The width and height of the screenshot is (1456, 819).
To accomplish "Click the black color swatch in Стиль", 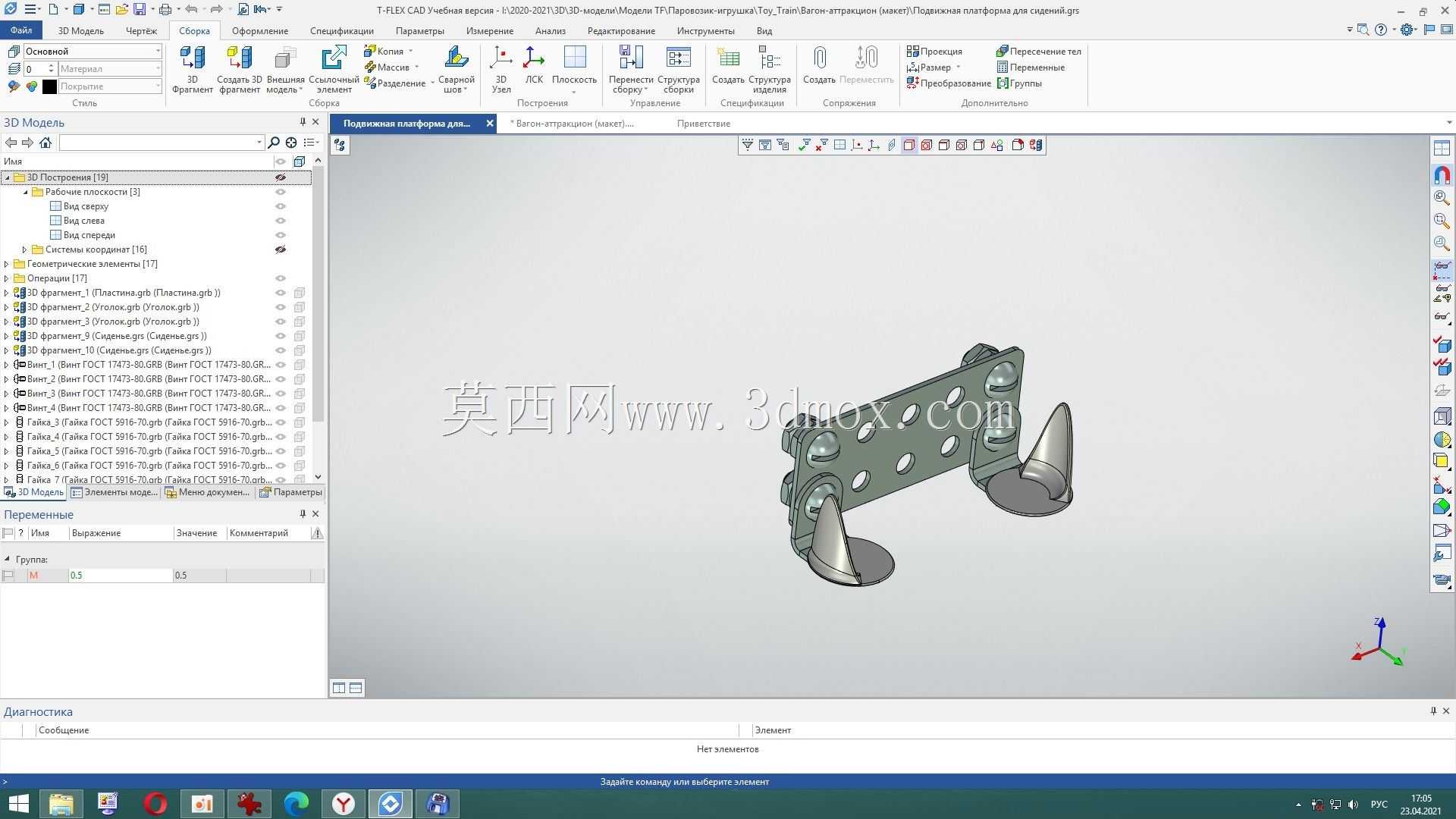I will click(x=49, y=86).
